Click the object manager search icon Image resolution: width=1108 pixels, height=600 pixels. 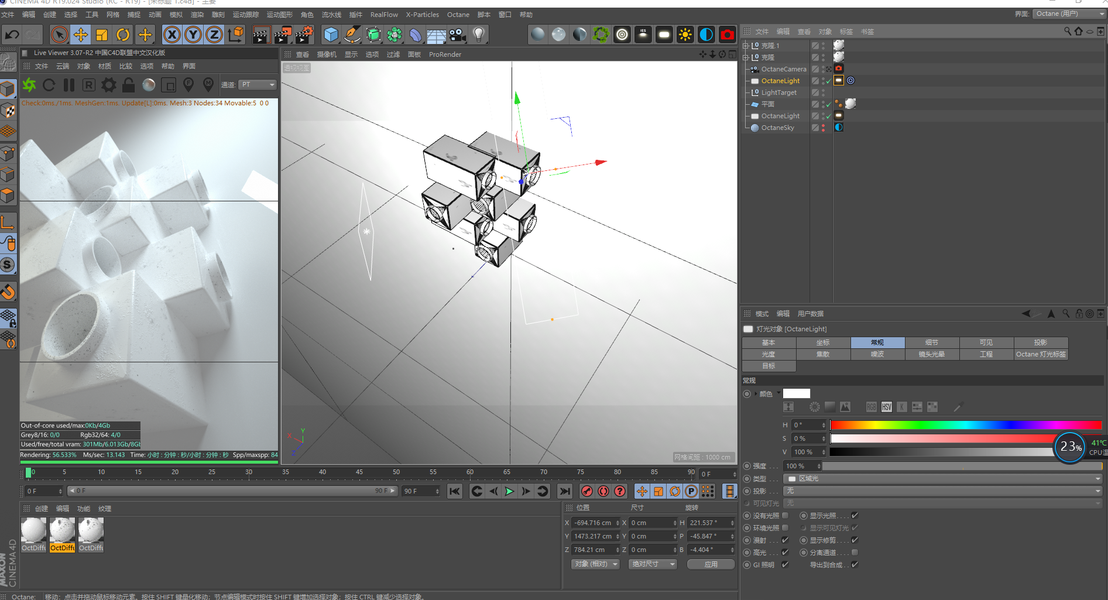(x=1067, y=31)
